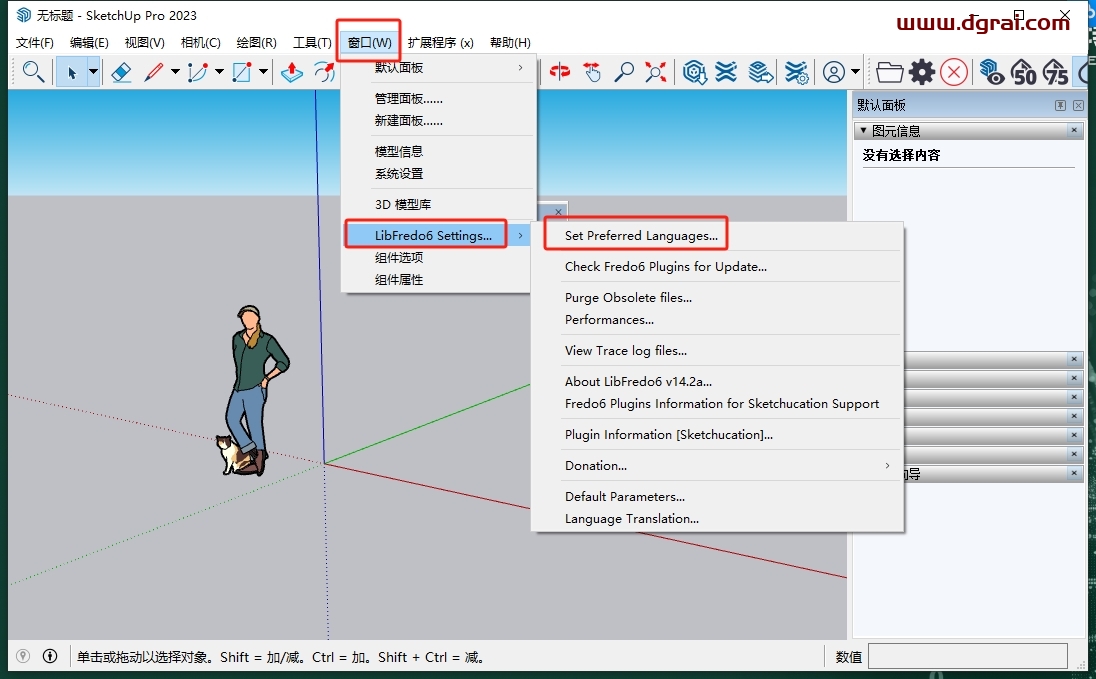1096x679 pixels.
Task: Expand the Donation... submenu arrow
Action: [887, 465]
